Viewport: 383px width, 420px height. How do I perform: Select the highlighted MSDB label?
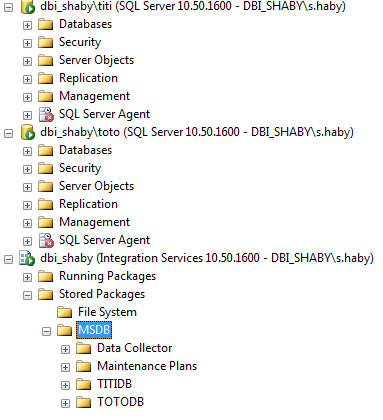point(94,330)
